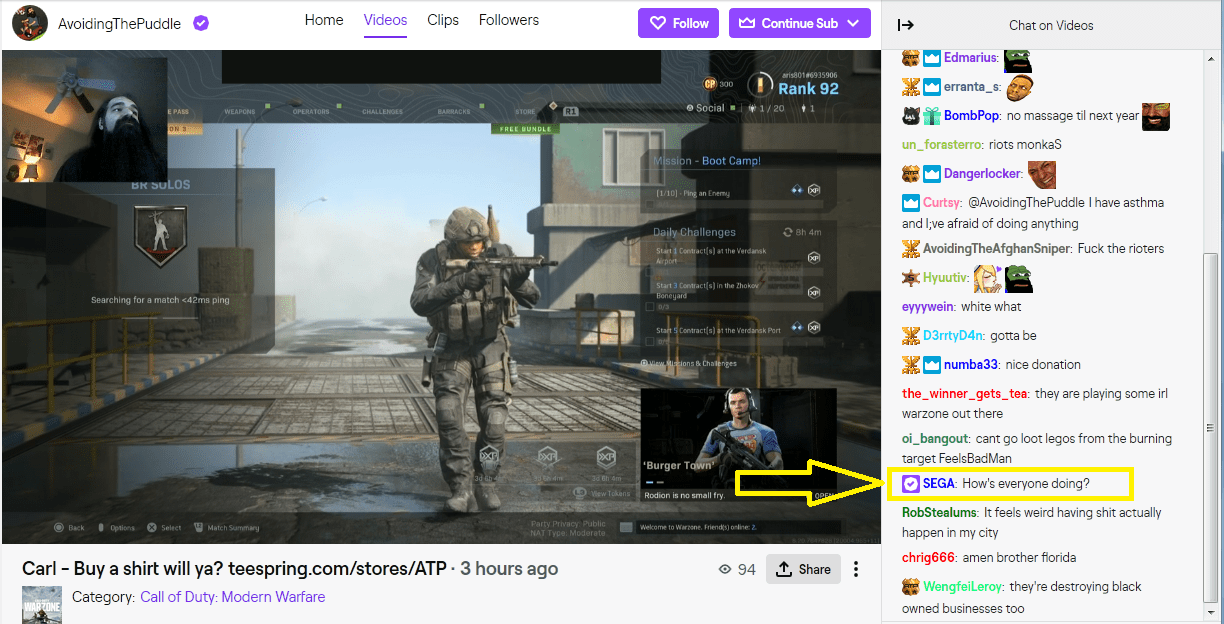This screenshot has height=624, width=1224.
Task: Click the subscriber badge beside AvoidingTheAfghanSniper
Action: 911,249
